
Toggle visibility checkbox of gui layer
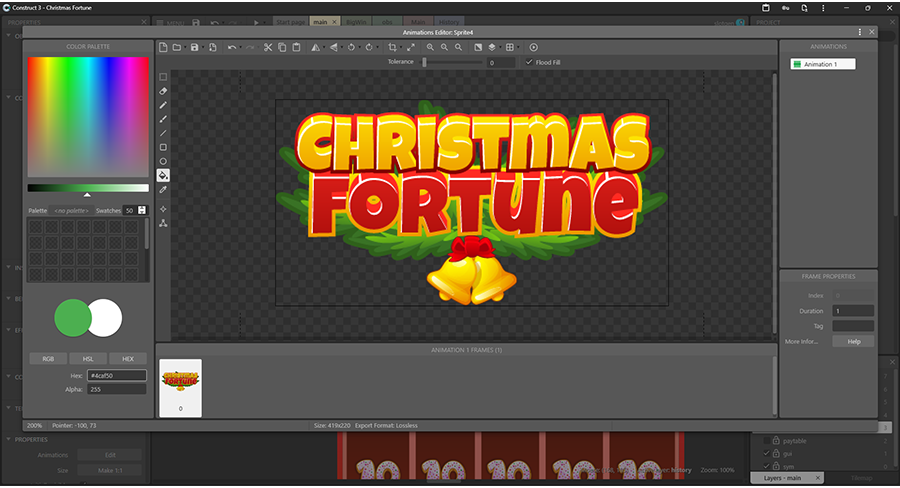(x=768, y=453)
